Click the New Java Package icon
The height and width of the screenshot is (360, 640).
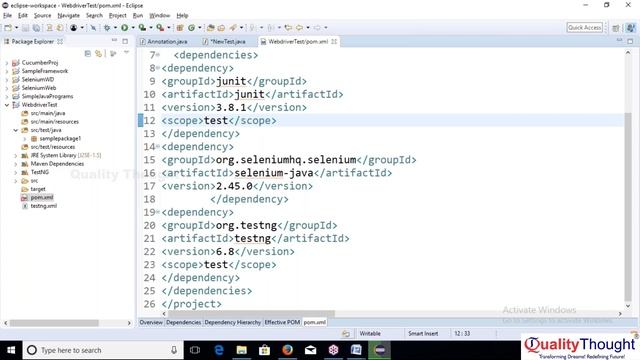click(x=180, y=28)
